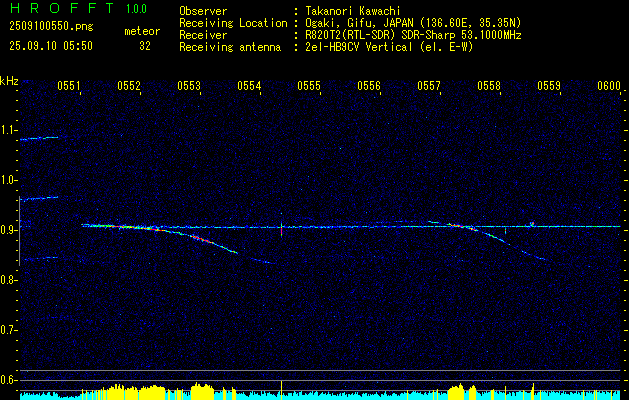Click the Receiver label

coord(203,35)
